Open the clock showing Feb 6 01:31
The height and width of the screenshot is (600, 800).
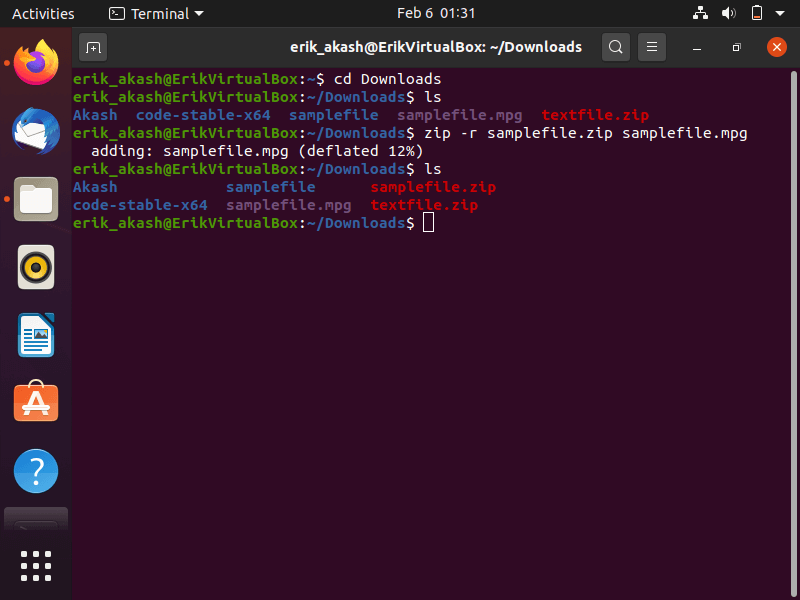coord(436,13)
